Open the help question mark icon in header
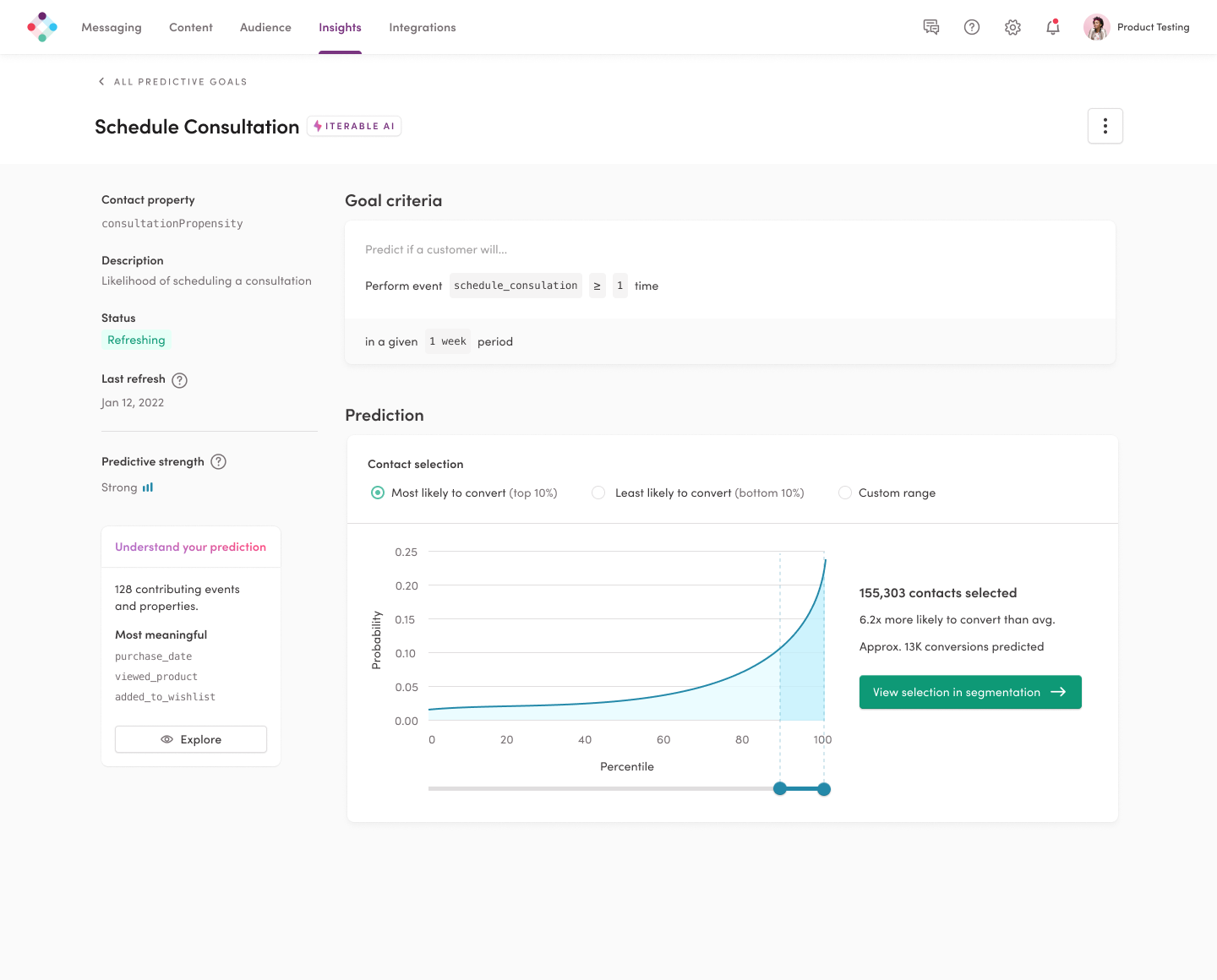1217x980 pixels. 972,27
